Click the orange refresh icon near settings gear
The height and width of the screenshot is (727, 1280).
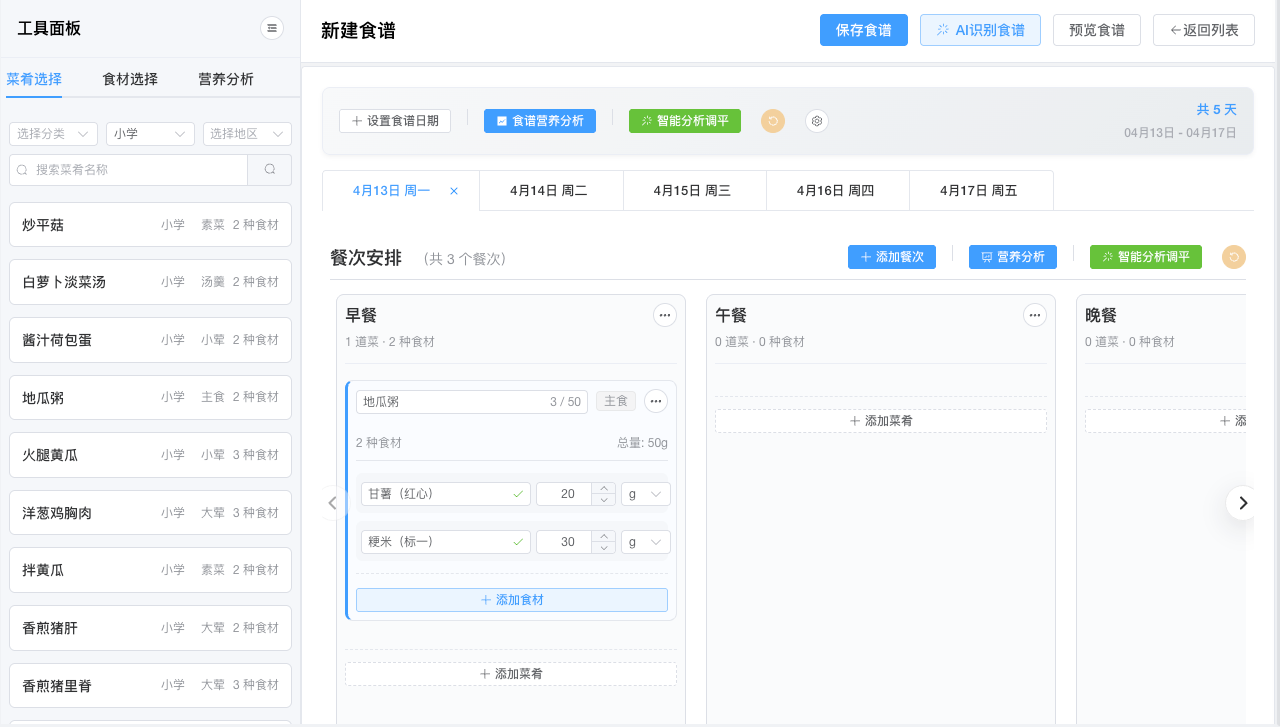773,121
